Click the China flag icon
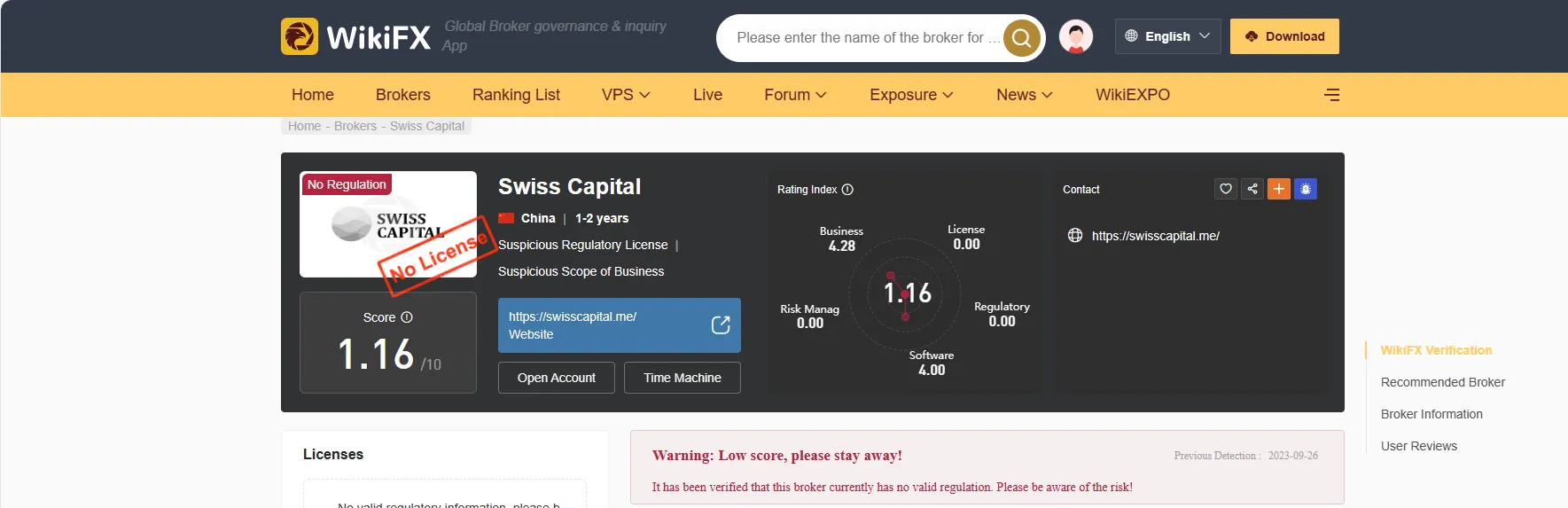Image resolution: width=1568 pixels, height=508 pixels. [x=506, y=218]
